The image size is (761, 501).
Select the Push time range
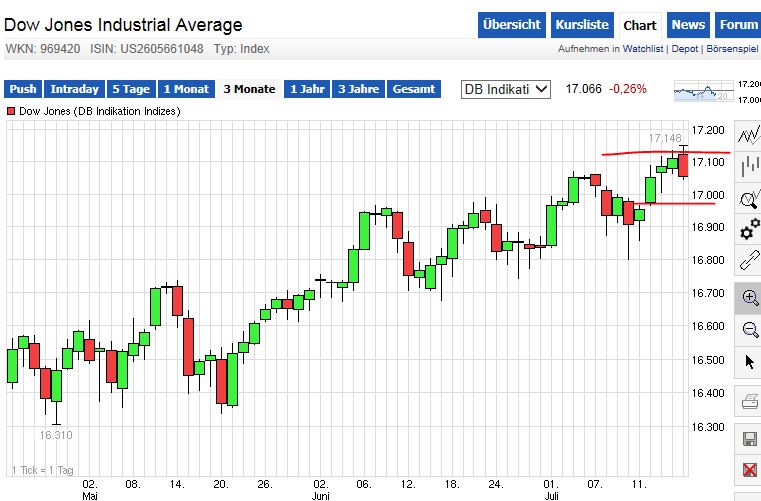tap(23, 89)
